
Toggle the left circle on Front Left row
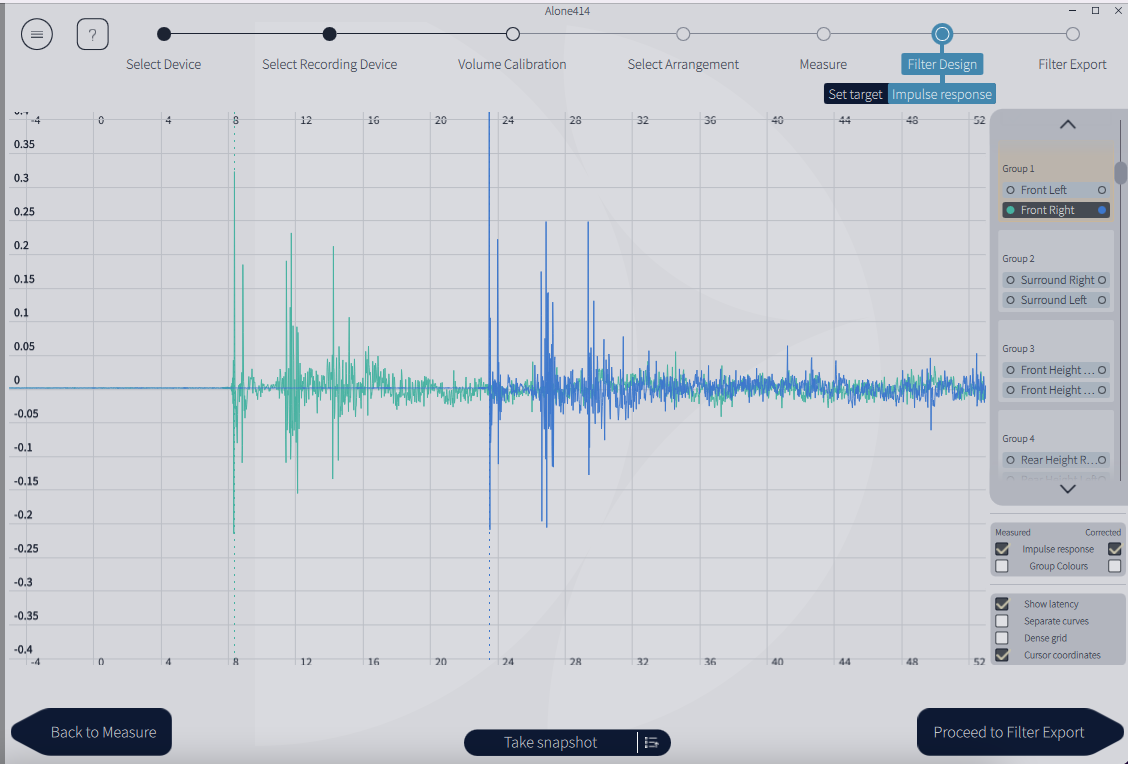click(x=1011, y=190)
